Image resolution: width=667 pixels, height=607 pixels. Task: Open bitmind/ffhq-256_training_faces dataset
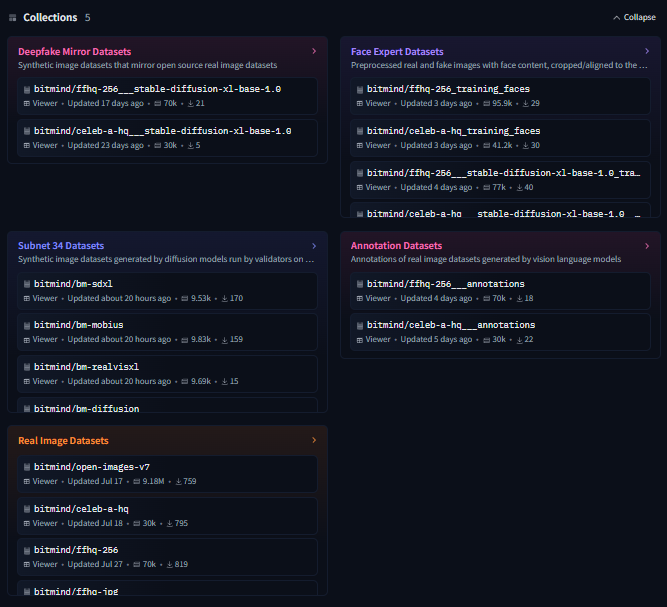500,96
